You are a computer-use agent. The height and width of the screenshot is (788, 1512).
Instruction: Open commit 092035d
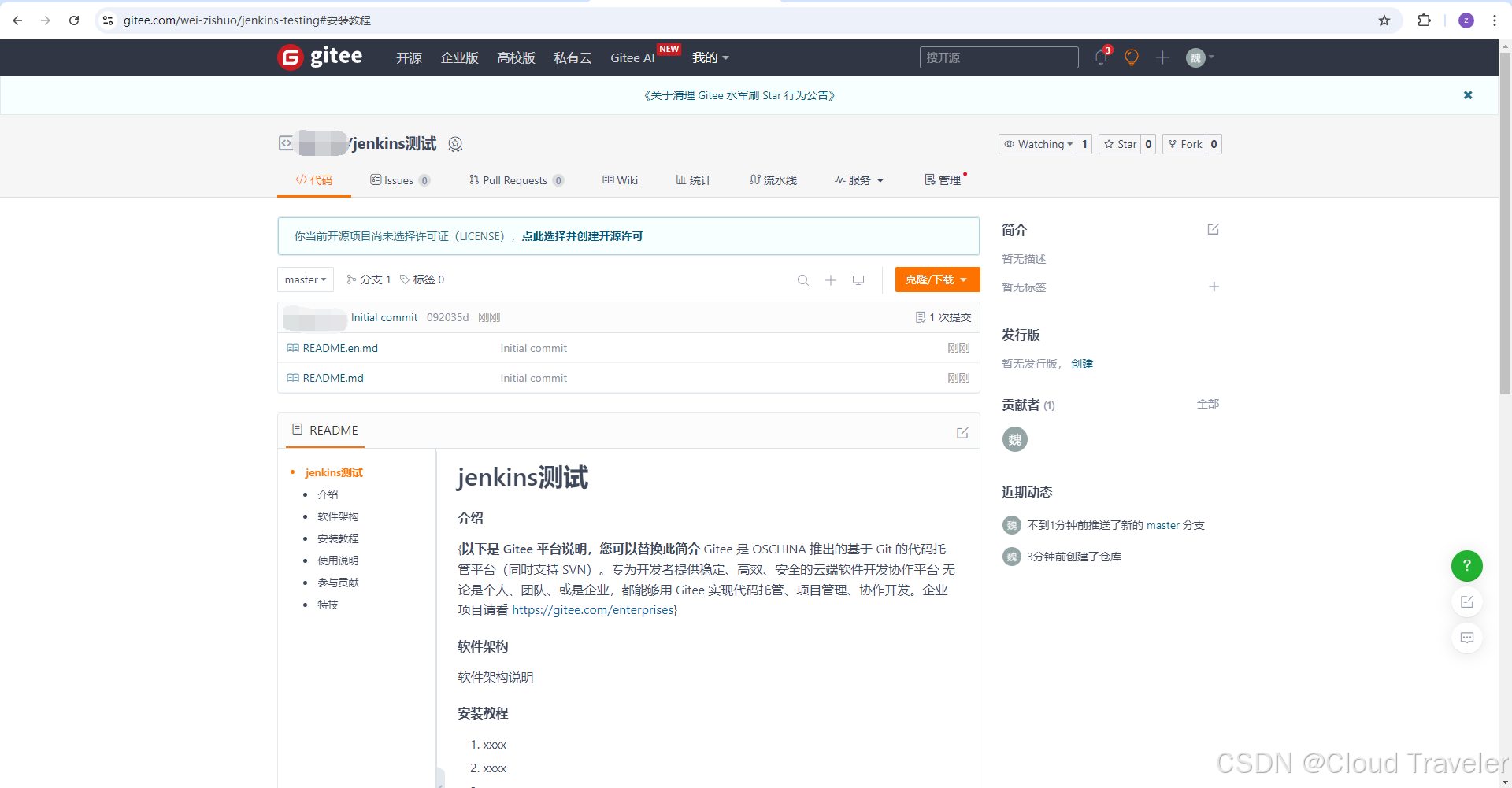(x=447, y=317)
